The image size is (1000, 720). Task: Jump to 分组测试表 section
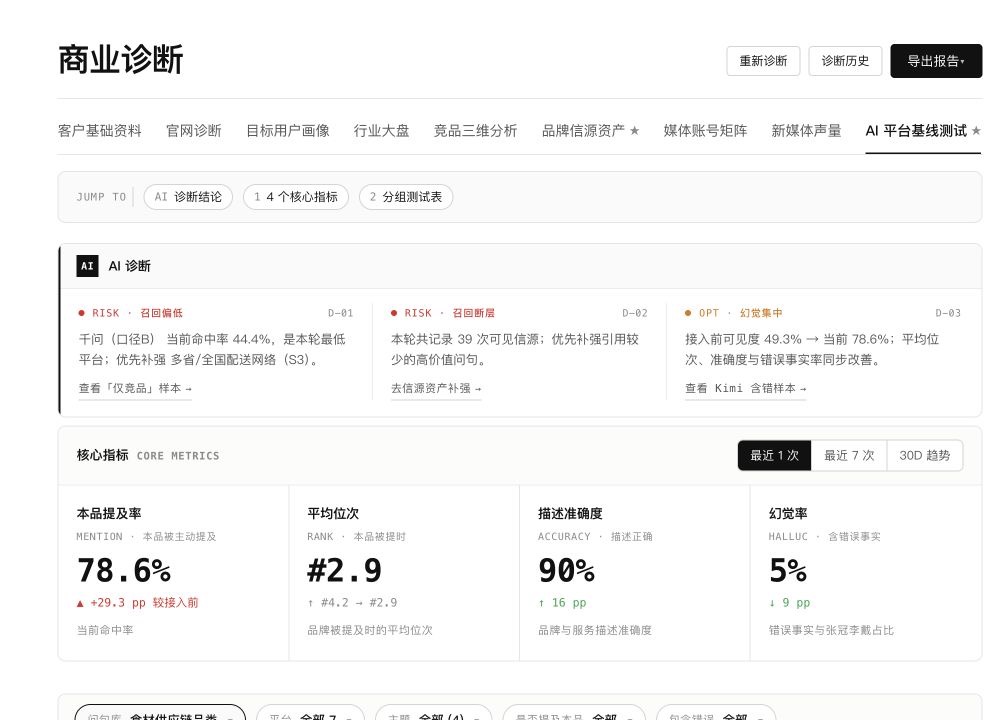click(406, 197)
